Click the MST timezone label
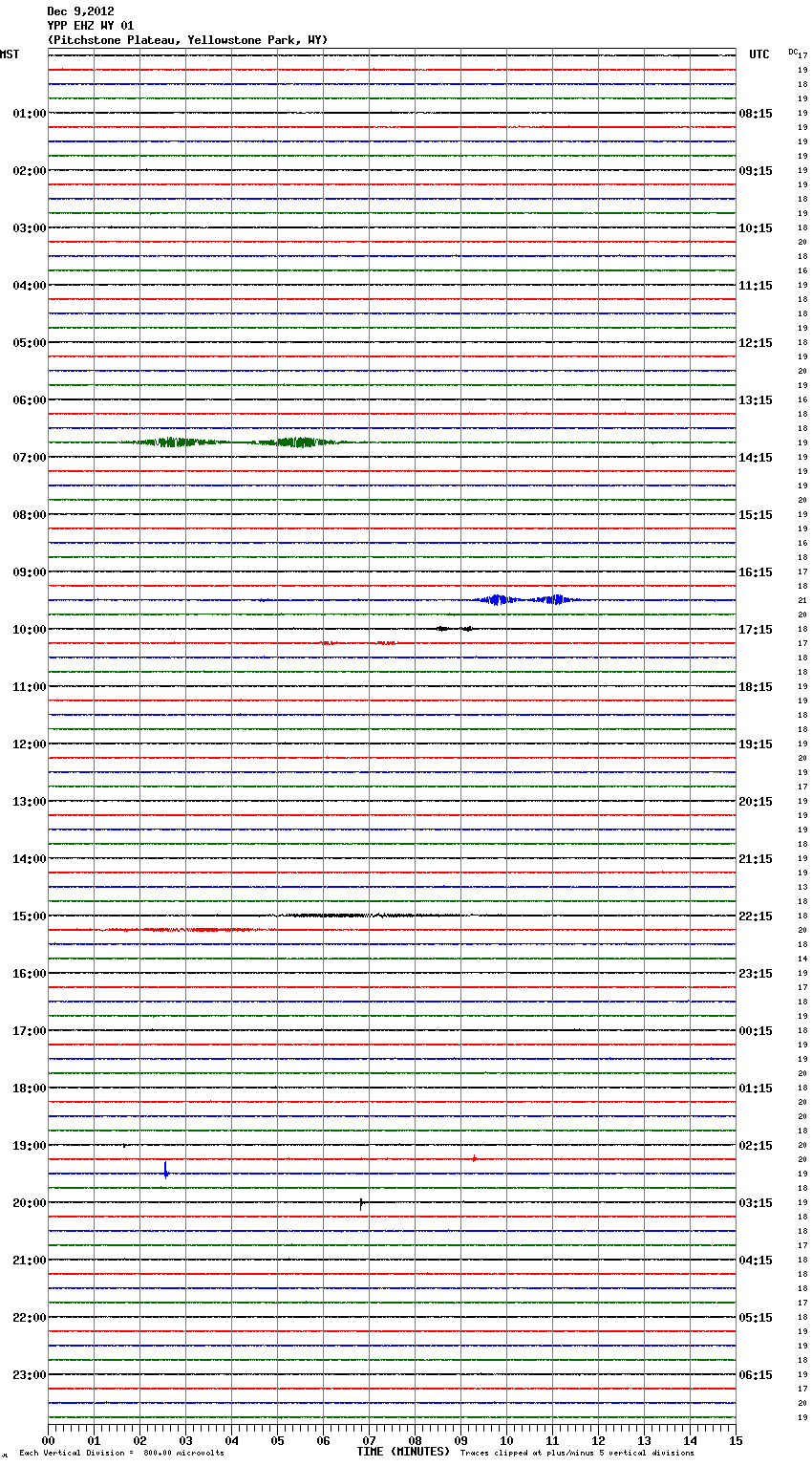Viewport: 812px width, 1466px height. pyautogui.click(x=10, y=54)
